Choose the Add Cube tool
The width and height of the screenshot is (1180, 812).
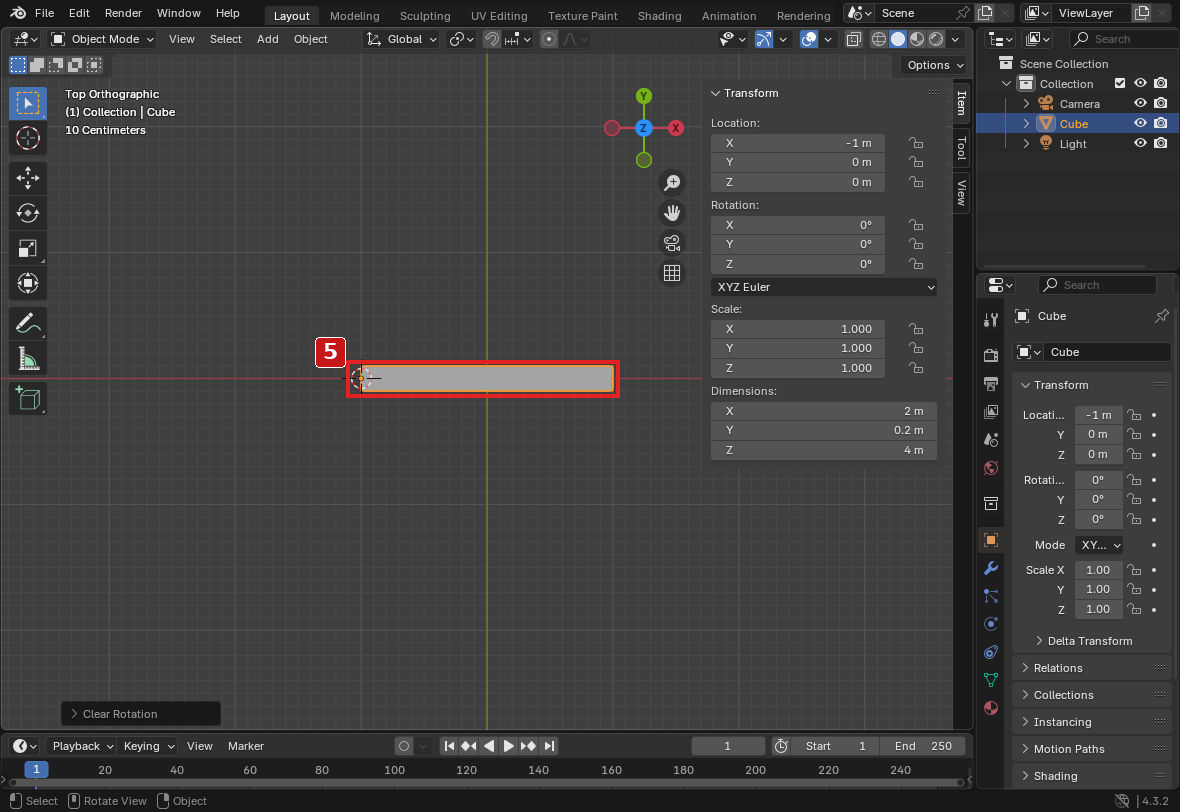28,398
